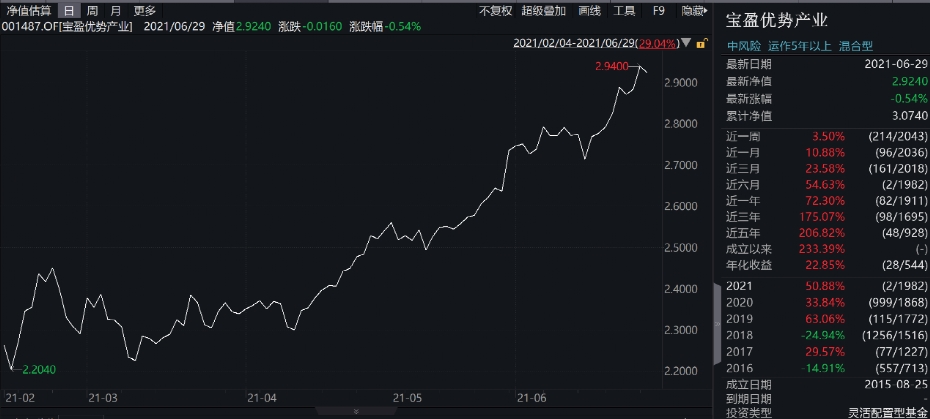Click the 近五年 return 206.82%
Screen dimensions: 930x419
pos(823,233)
